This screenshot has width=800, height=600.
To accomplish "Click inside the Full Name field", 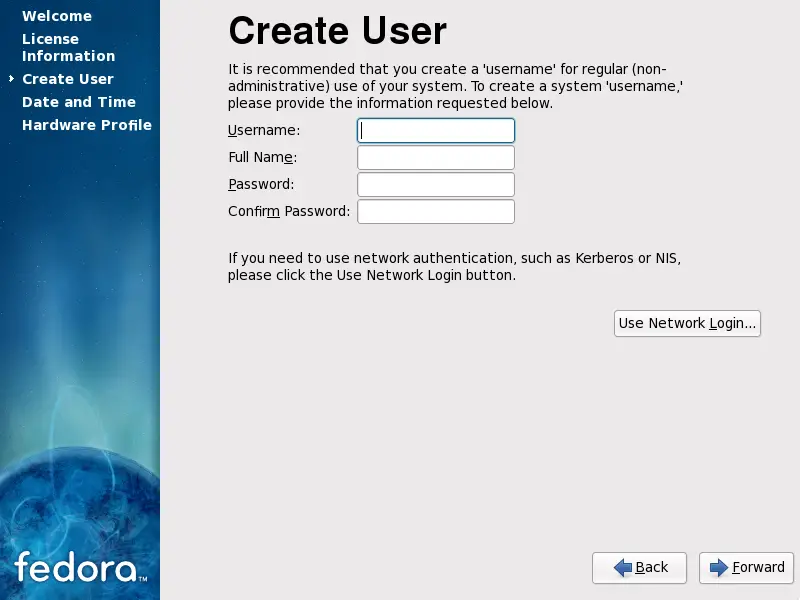I will tap(435, 157).
